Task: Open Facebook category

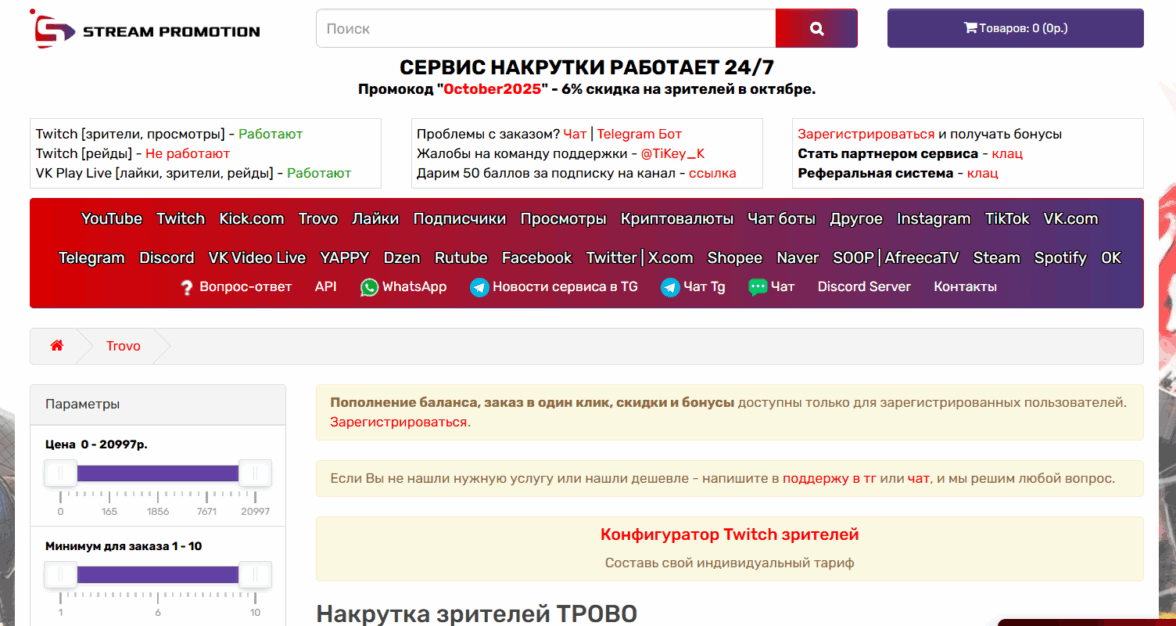Action: point(537,258)
